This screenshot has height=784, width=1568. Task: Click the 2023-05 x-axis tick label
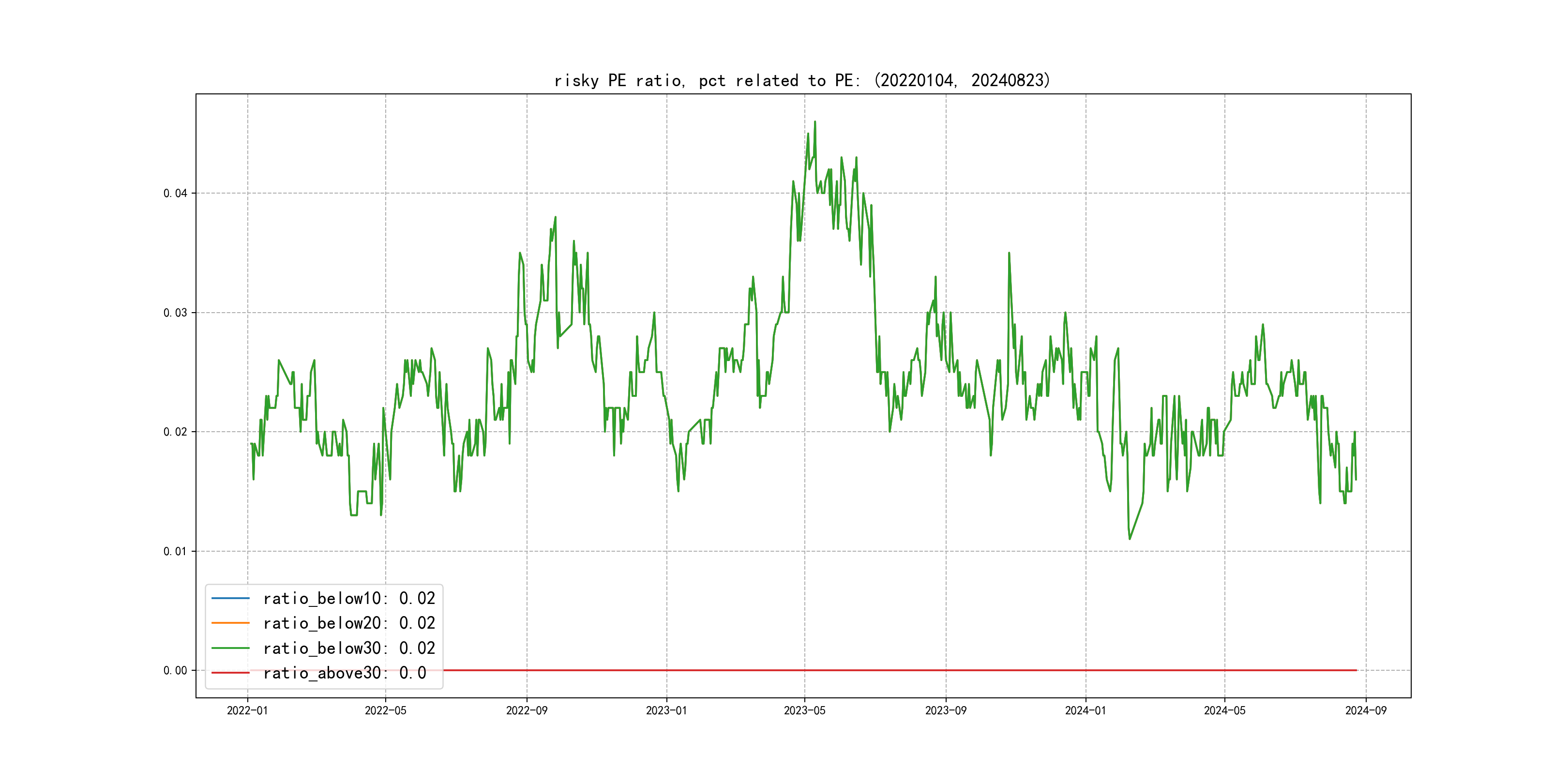[x=804, y=710]
